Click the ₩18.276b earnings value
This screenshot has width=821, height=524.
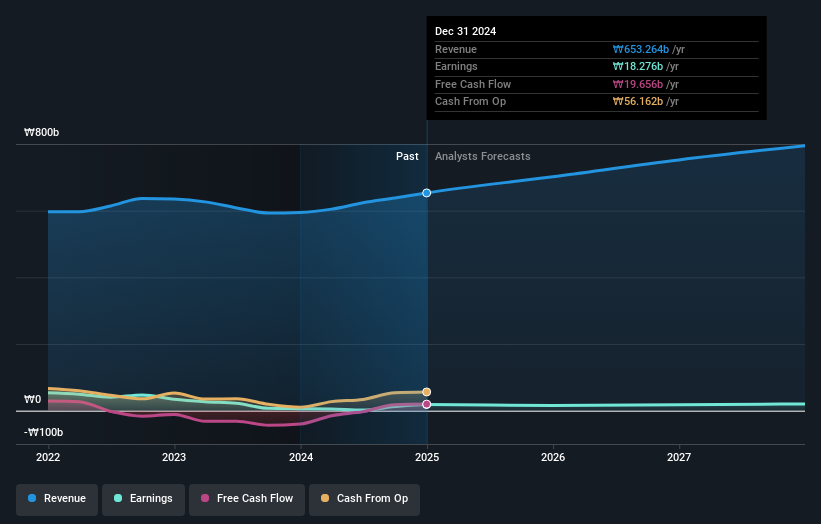638,66
